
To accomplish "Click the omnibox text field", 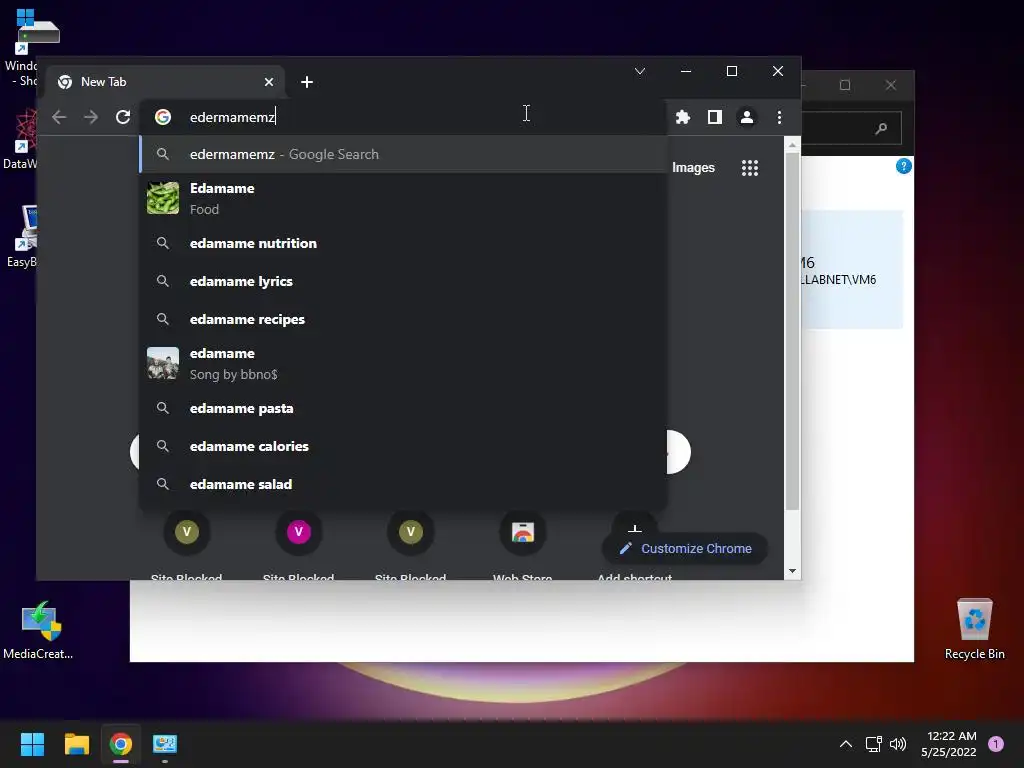I will coord(405,117).
